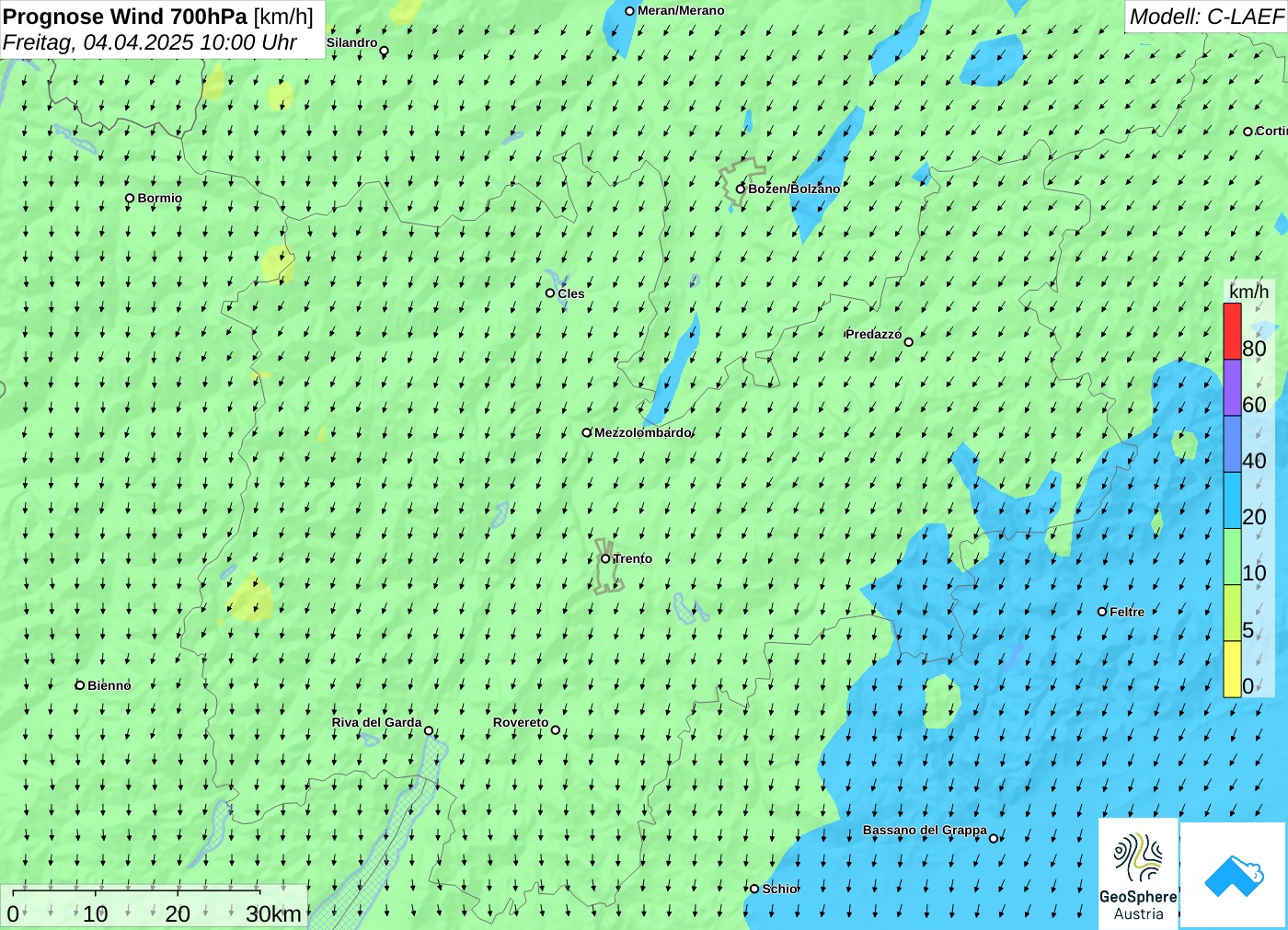
Task: Click the Mezzolombardo location marker
Action: click(x=586, y=432)
